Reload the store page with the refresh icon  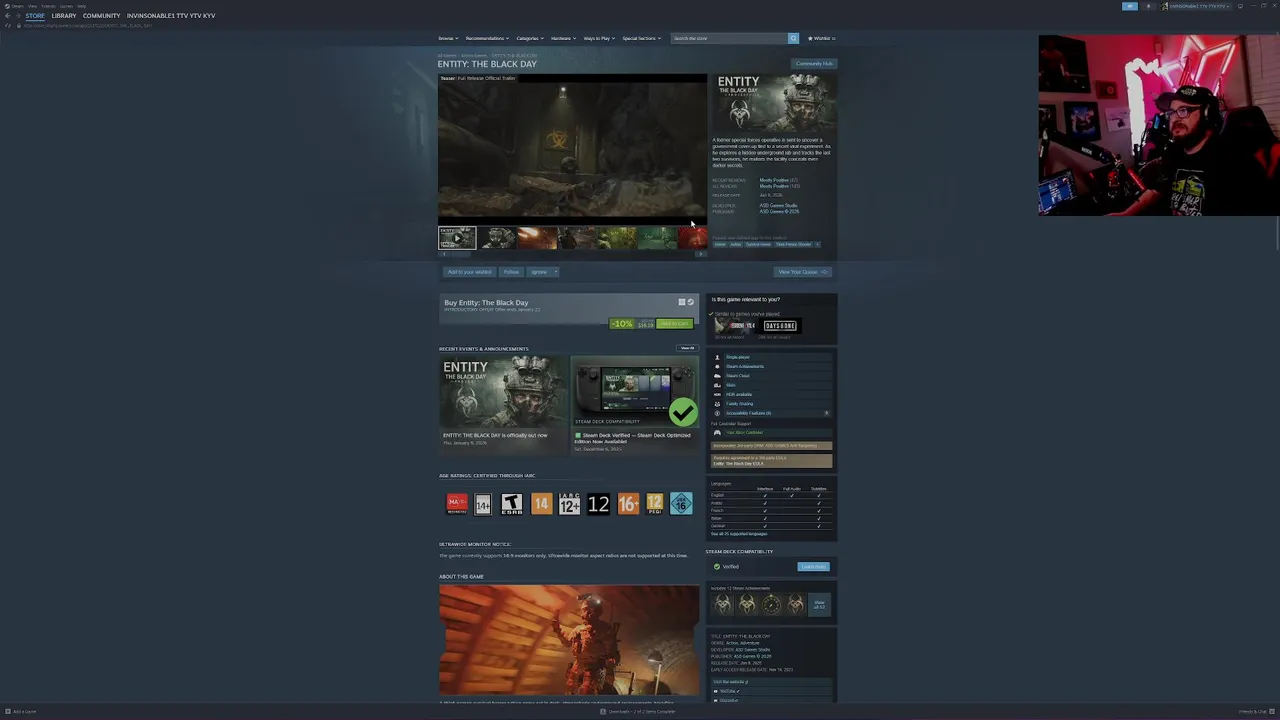(8, 25)
